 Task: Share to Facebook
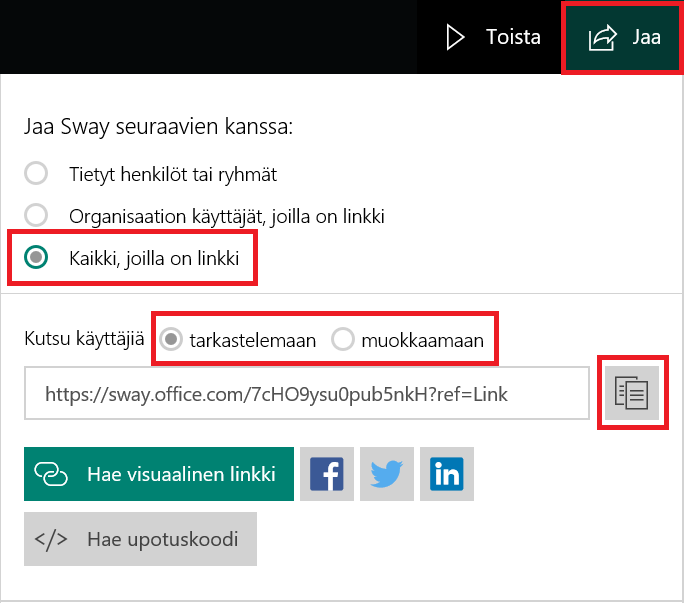[327, 474]
